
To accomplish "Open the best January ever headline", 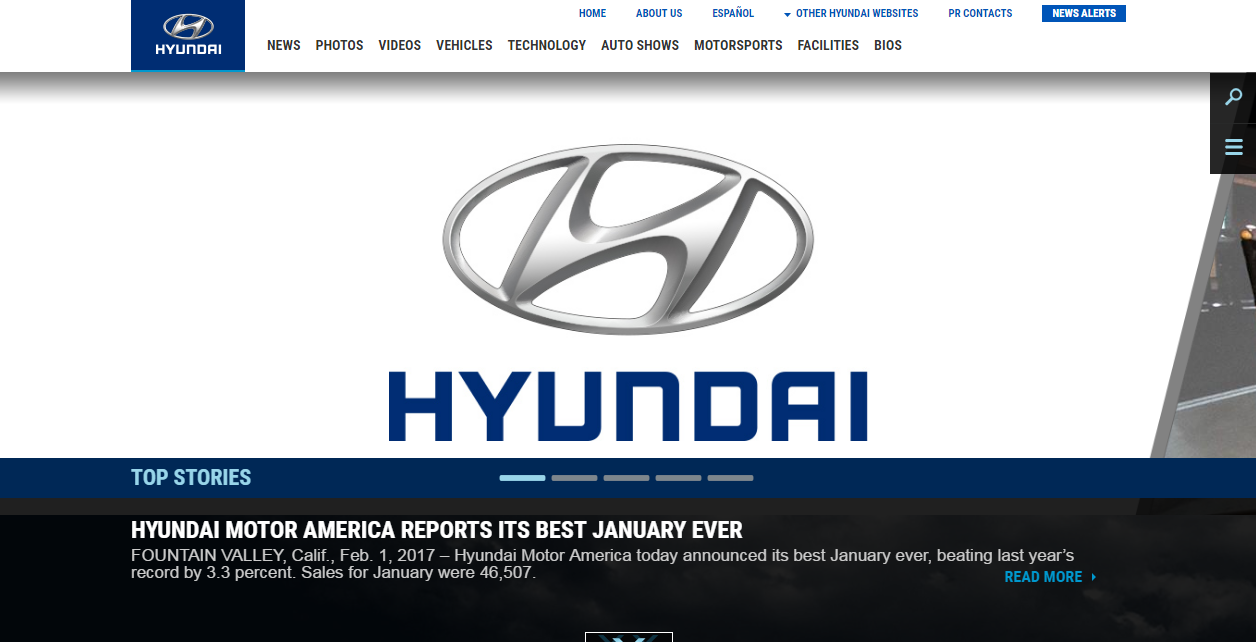I will 436,530.
